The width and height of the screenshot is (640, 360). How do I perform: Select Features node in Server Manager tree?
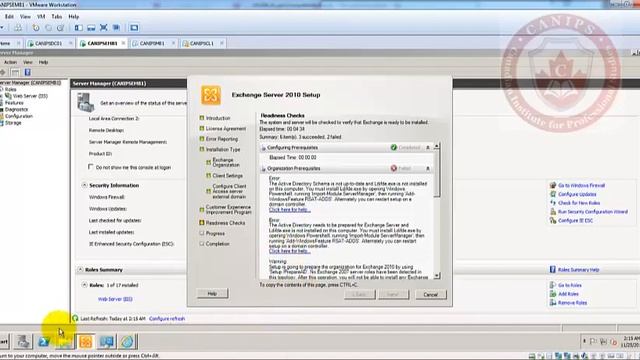coord(14,103)
